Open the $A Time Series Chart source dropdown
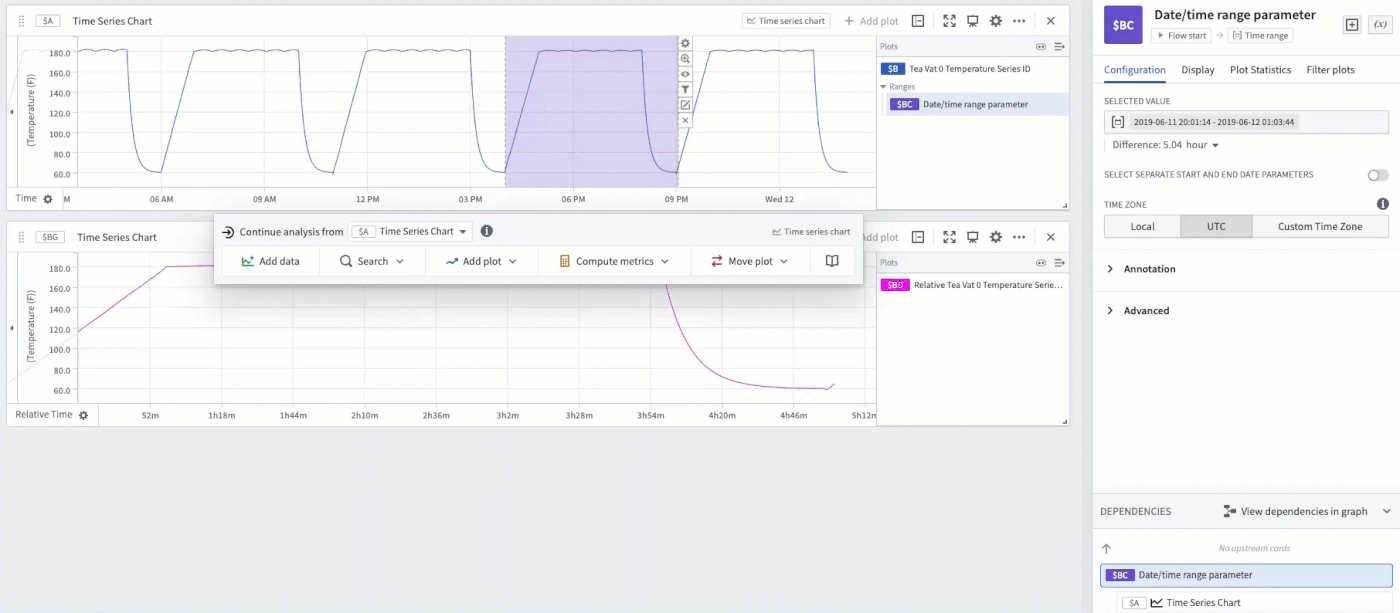This screenshot has width=1400, height=613. (x=410, y=231)
